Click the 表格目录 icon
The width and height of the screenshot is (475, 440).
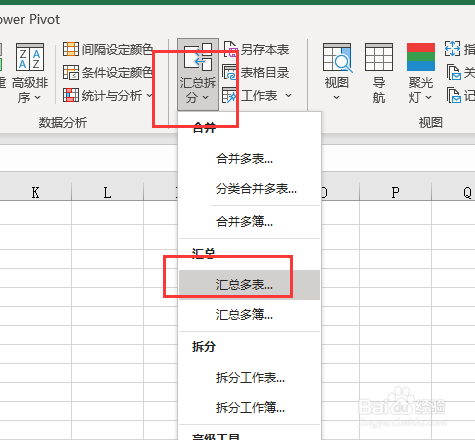229,72
